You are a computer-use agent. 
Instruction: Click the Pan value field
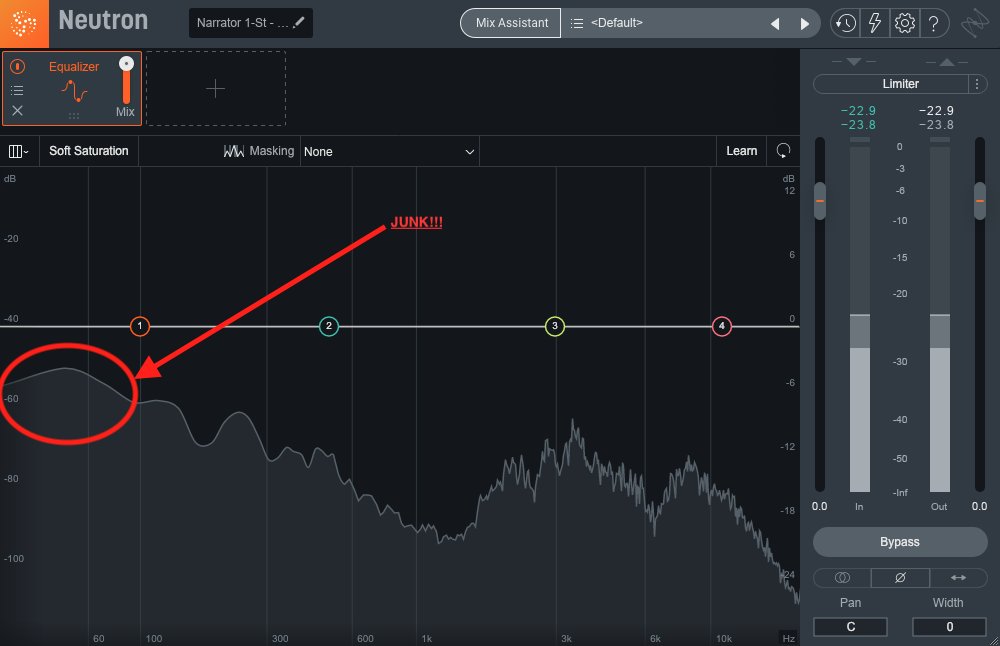pyautogui.click(x=850, y=627)
